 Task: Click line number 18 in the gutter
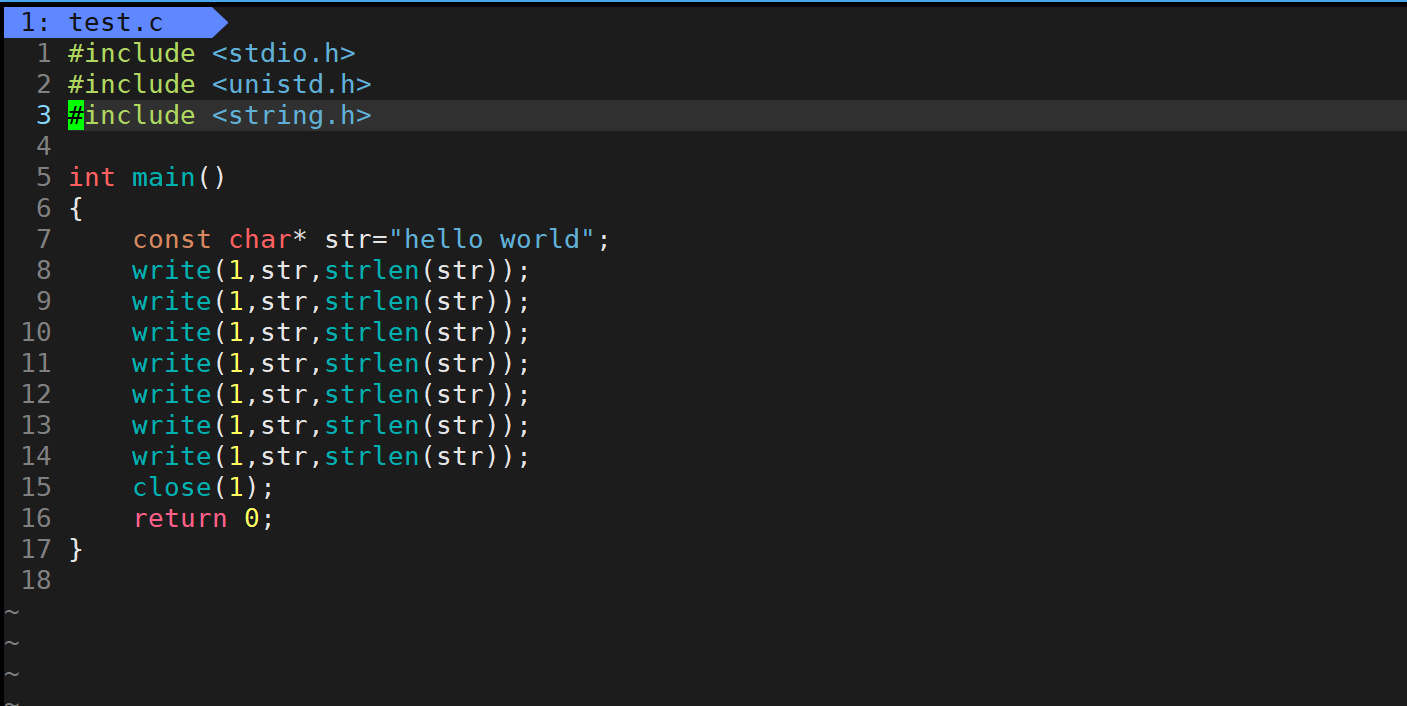36,580
